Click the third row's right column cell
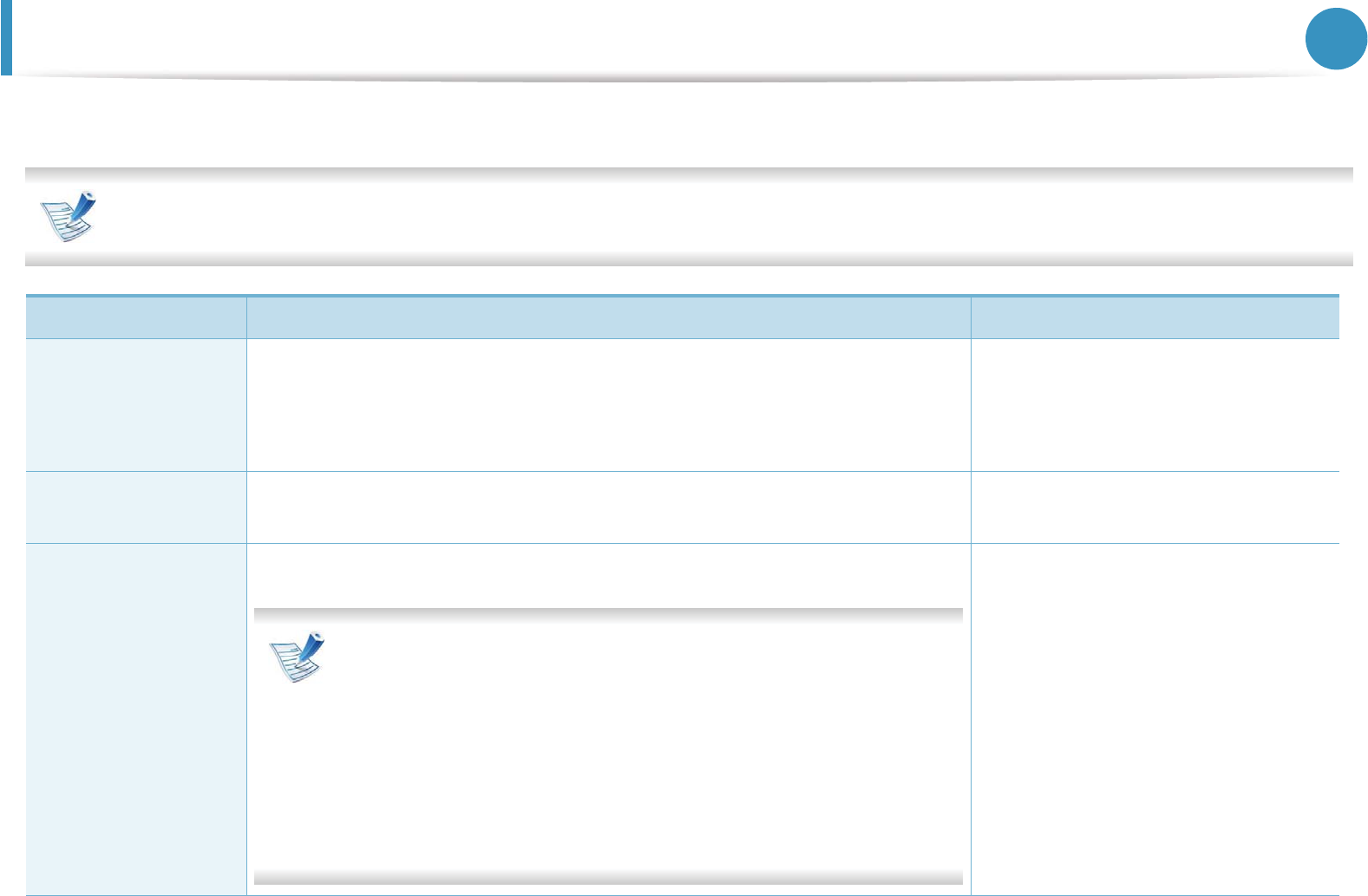The width and height of the screenshot is (1368, 896). click(1155, 719)
